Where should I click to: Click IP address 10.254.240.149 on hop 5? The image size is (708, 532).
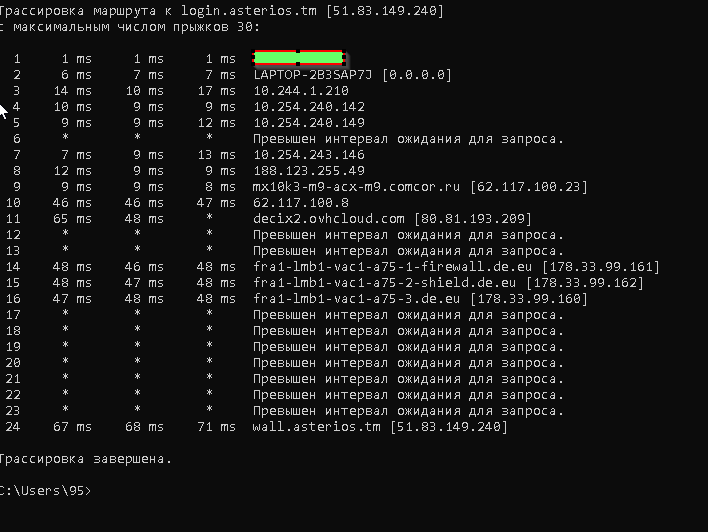[309, 123]
